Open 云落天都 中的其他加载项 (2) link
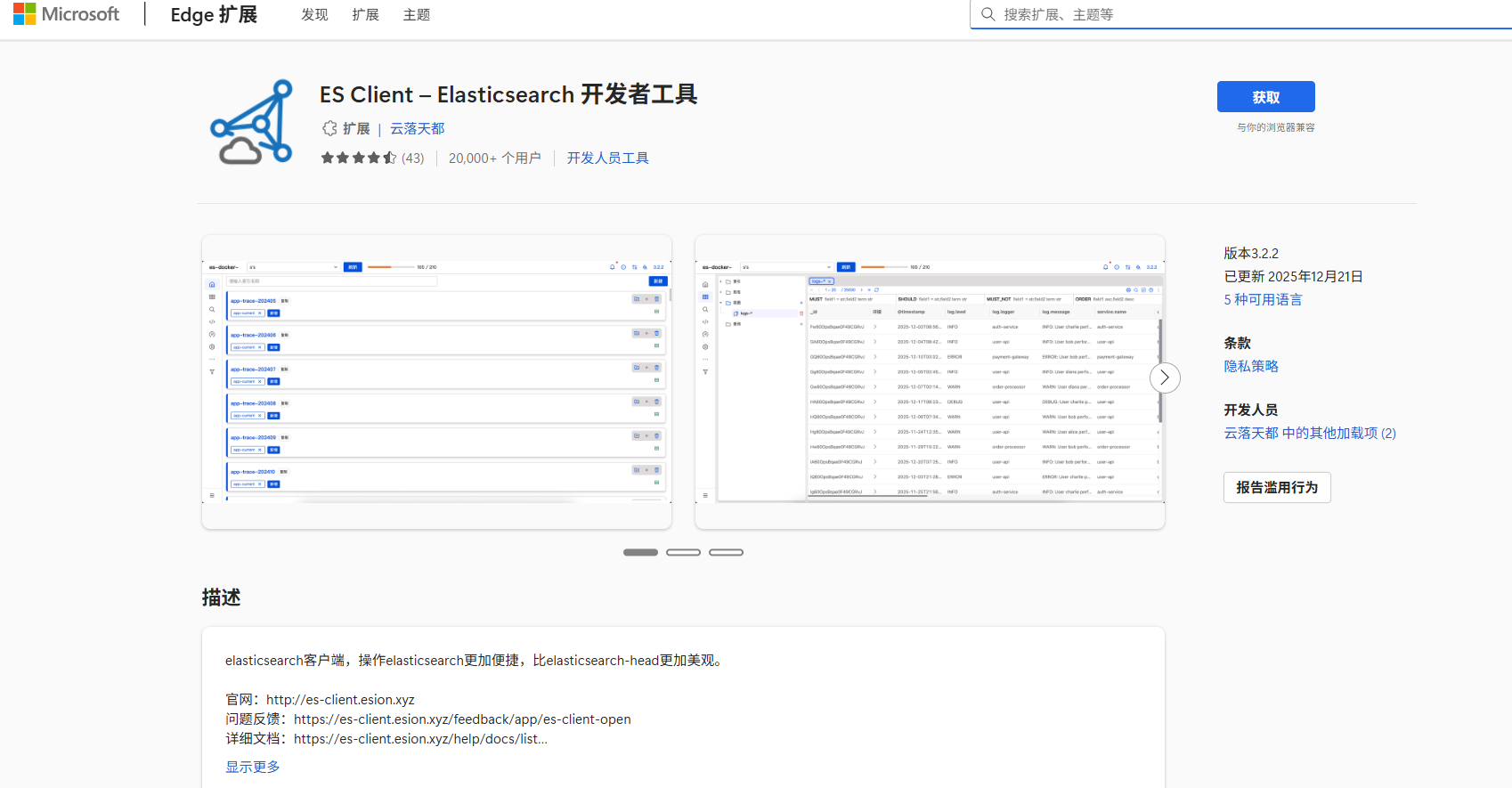The width and height of the screenshot is (1512, 788). (x=1310, y=433)
